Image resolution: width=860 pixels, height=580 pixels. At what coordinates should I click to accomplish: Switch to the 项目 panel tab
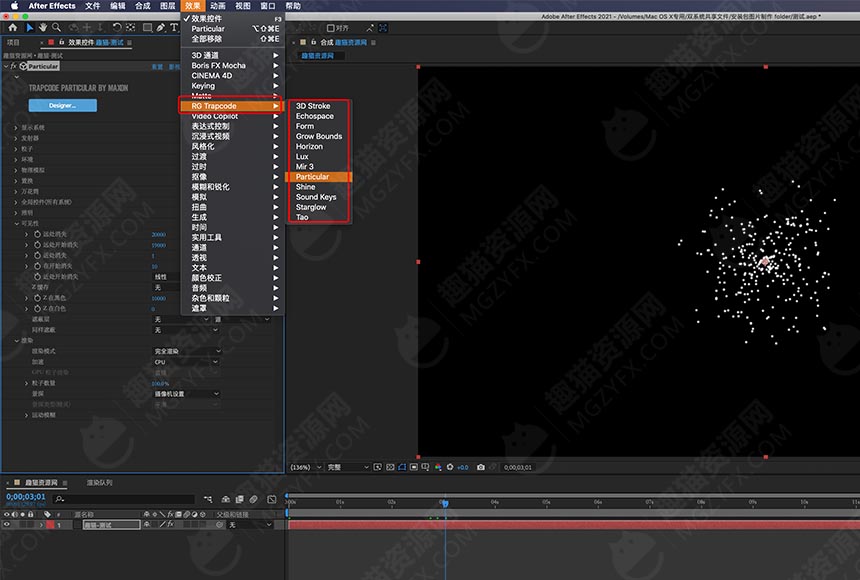(x=13, y=42)
